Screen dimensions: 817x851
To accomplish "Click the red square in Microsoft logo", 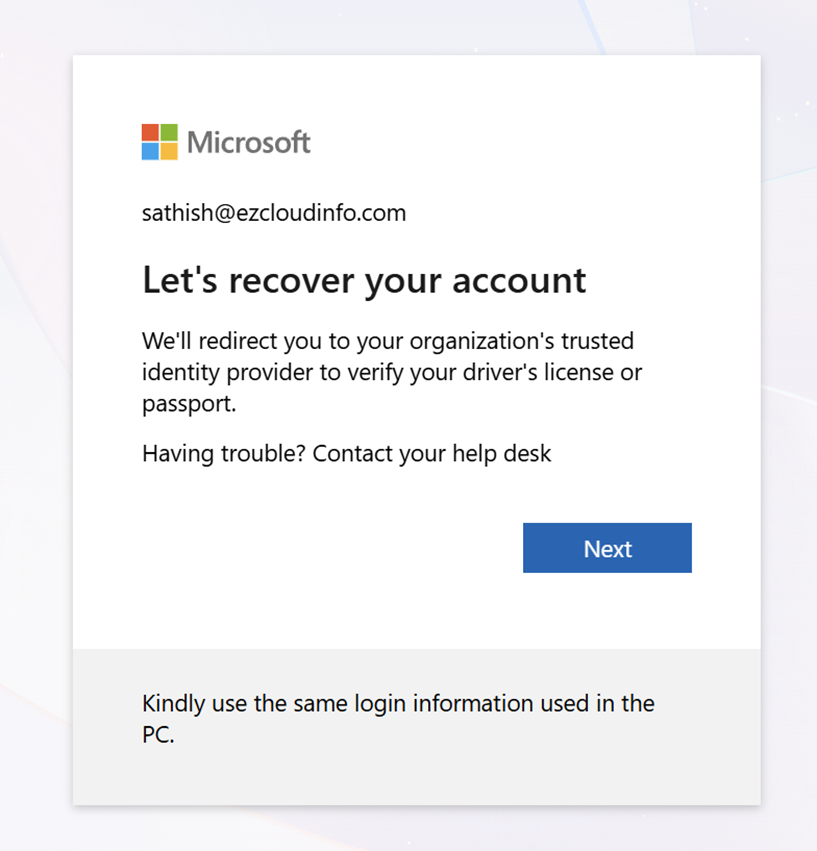I will point(150,133).
